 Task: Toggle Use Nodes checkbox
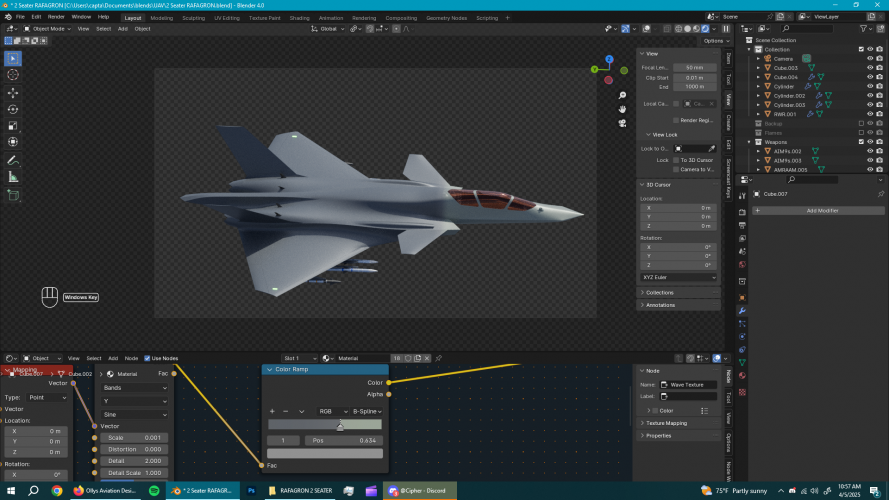tap(147, 358)
